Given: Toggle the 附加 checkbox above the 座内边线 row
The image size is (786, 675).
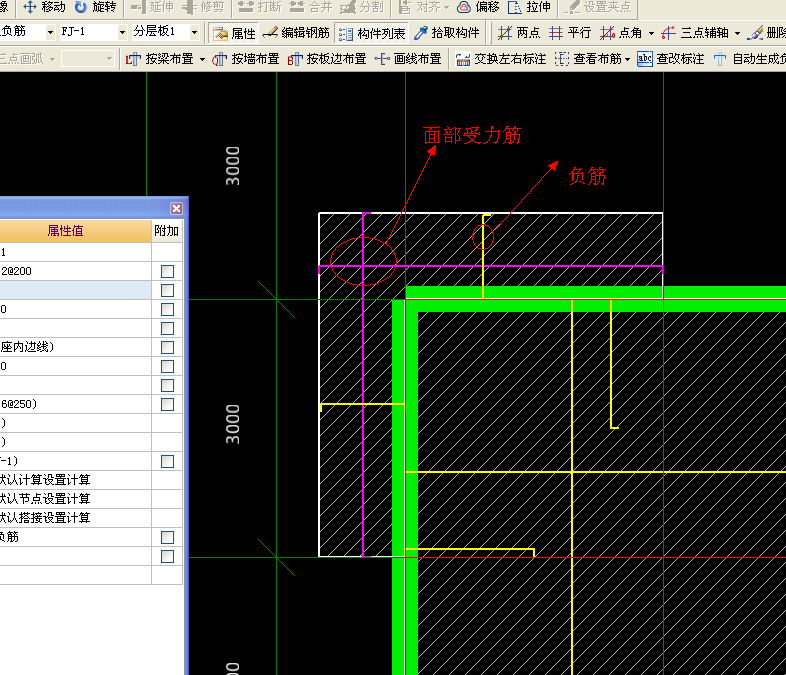Looking at the screenshot, I should click(167, 329).
